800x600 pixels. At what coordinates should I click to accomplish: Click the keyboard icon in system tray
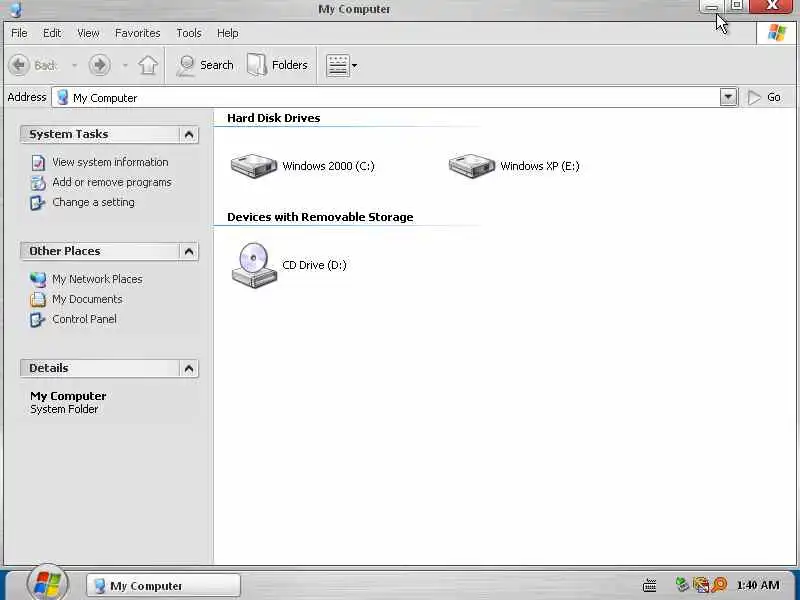(649, 585)
